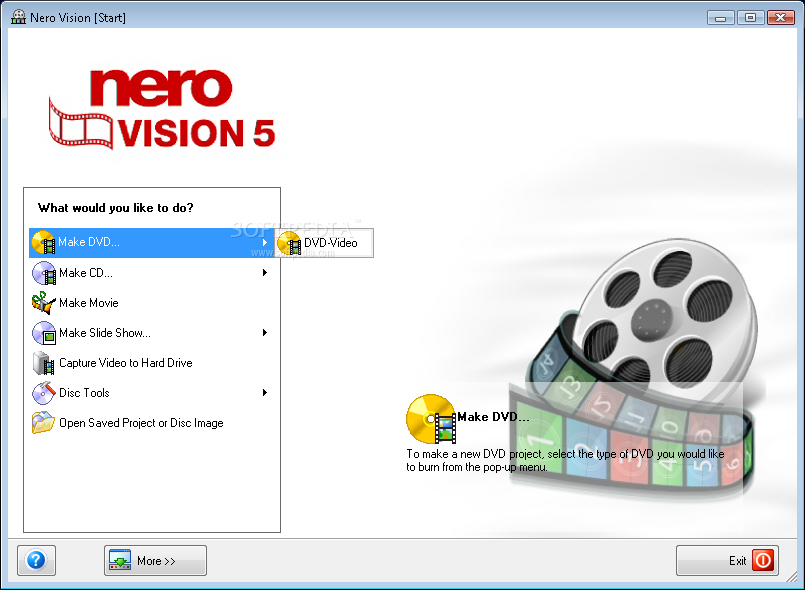Maximize the Nero Vision window
This screenshot has width=805, height=590.
(750, 18)
